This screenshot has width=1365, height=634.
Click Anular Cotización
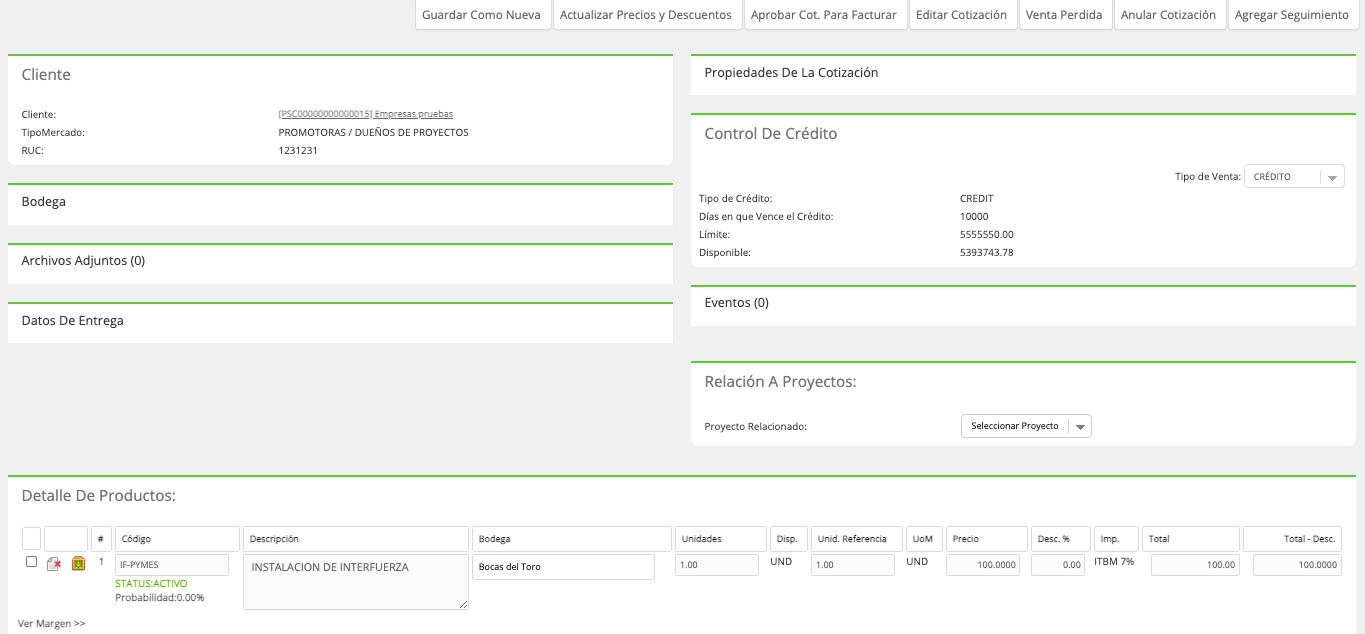pos(1169,15)
